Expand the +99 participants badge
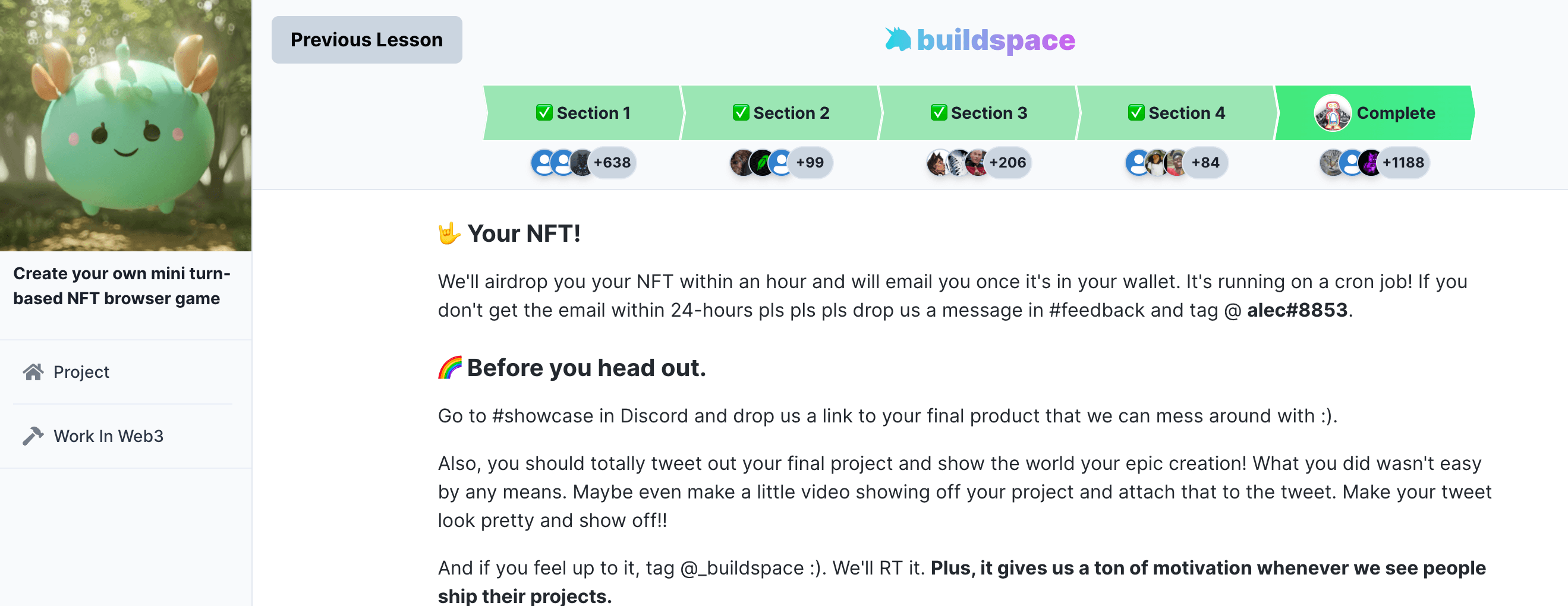Image resolution: width=1568 pixels, height=606 pixels. [x=810, y=163]
